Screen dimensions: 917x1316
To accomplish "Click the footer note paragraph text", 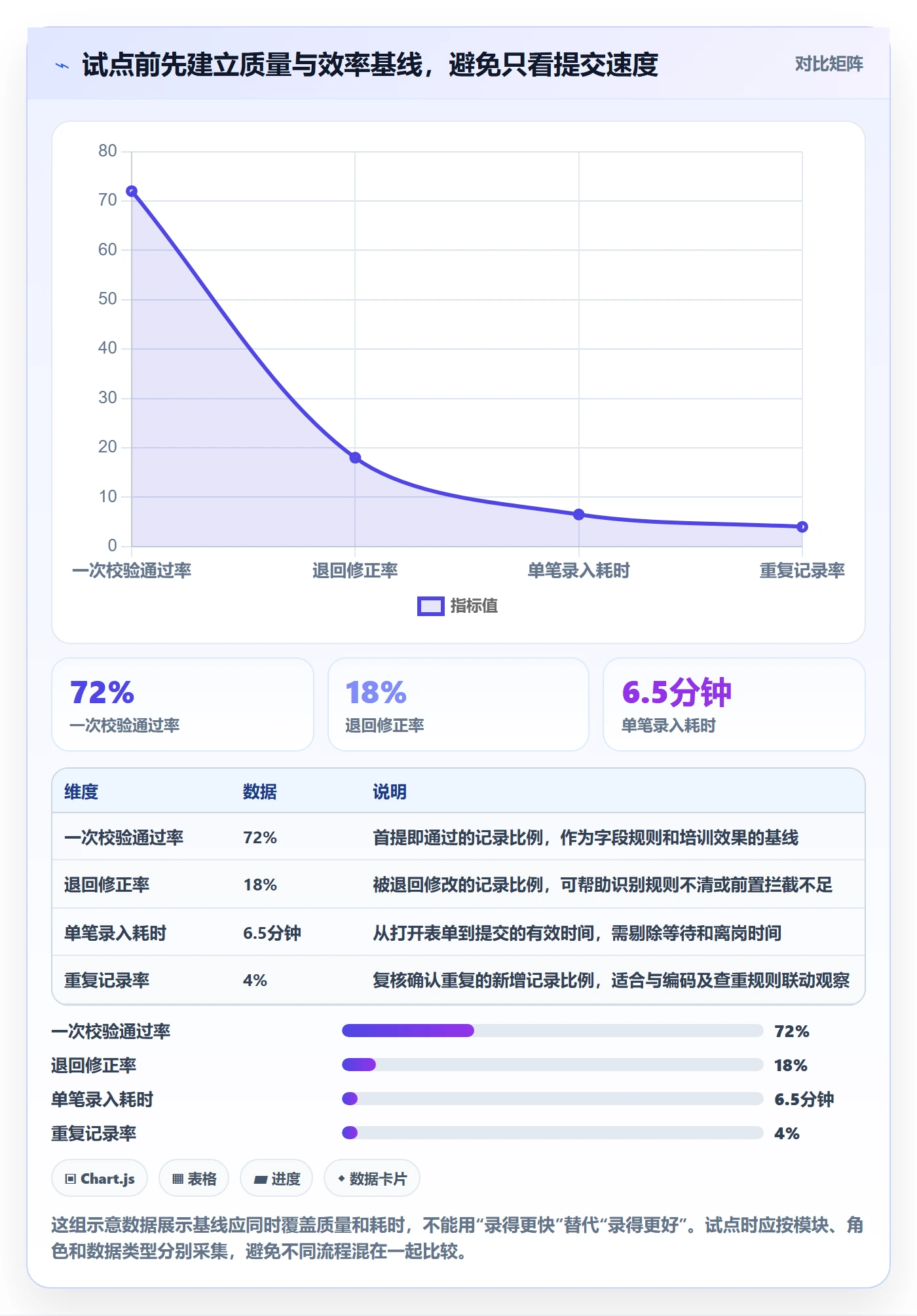I will (x=457, y=1238).
